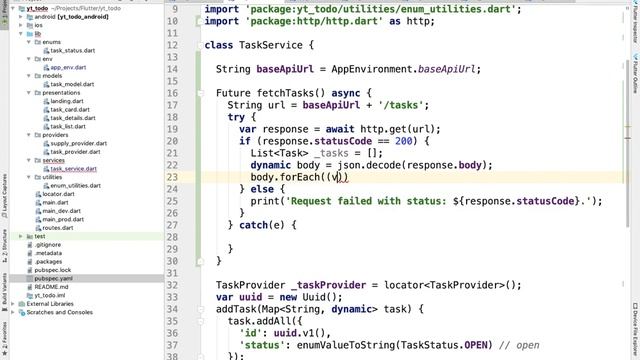The height and width of the screenshot is (360, 640).
Task: Expand the android module folder
Action: click(x=21, y=17)
